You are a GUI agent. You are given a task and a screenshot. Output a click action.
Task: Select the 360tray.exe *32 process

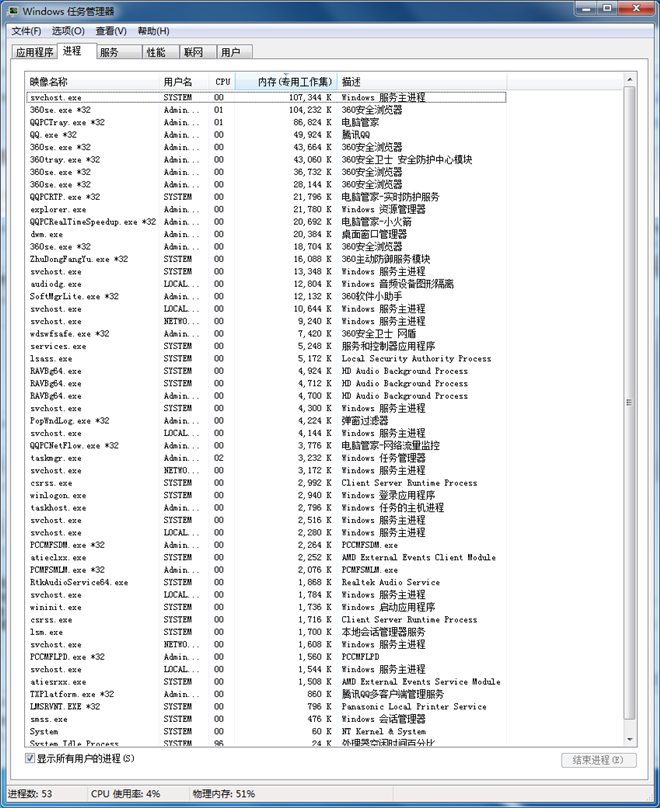click(x=266, y=160)
